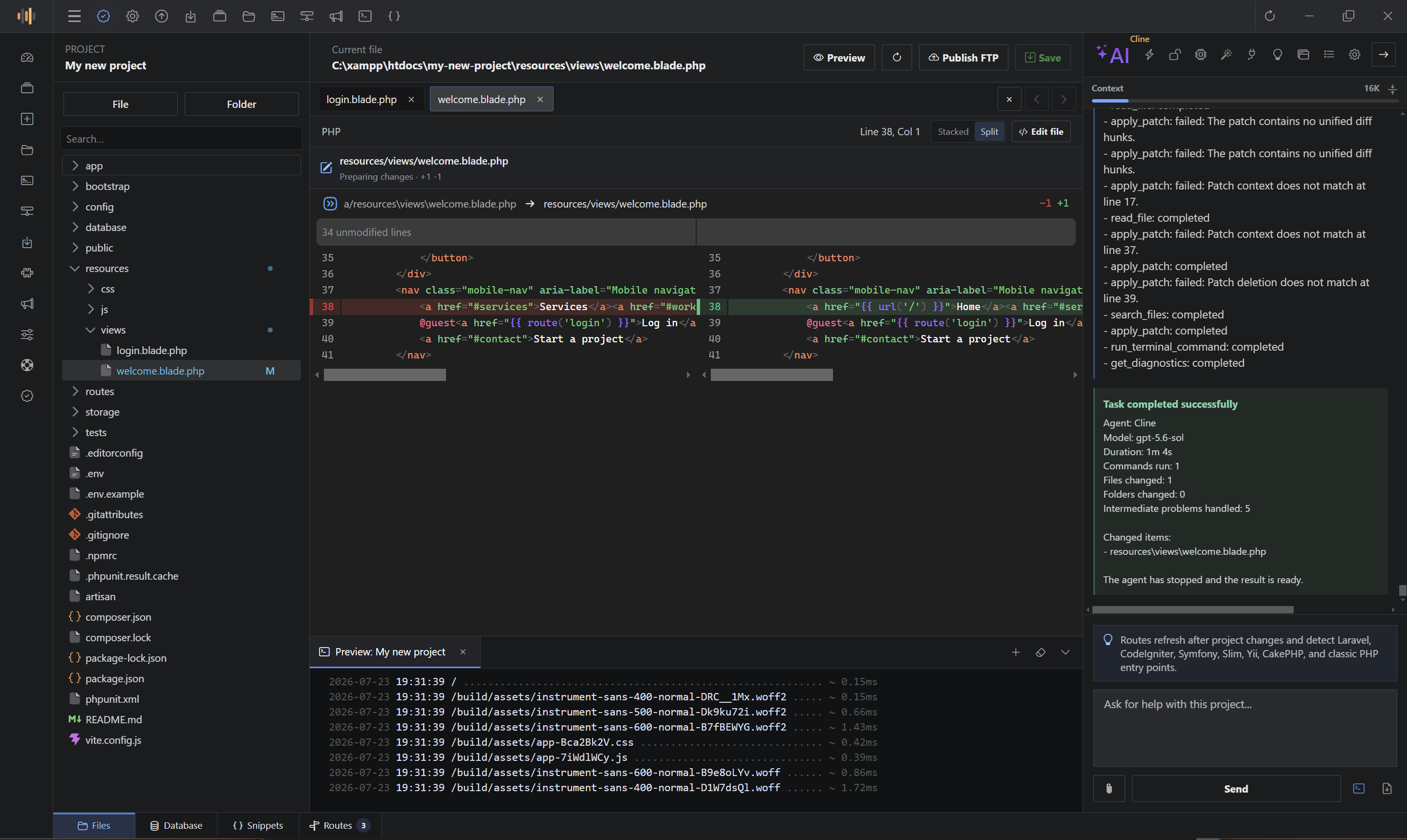Click the top toolbar megaphone icon

(x=336, y=16)
